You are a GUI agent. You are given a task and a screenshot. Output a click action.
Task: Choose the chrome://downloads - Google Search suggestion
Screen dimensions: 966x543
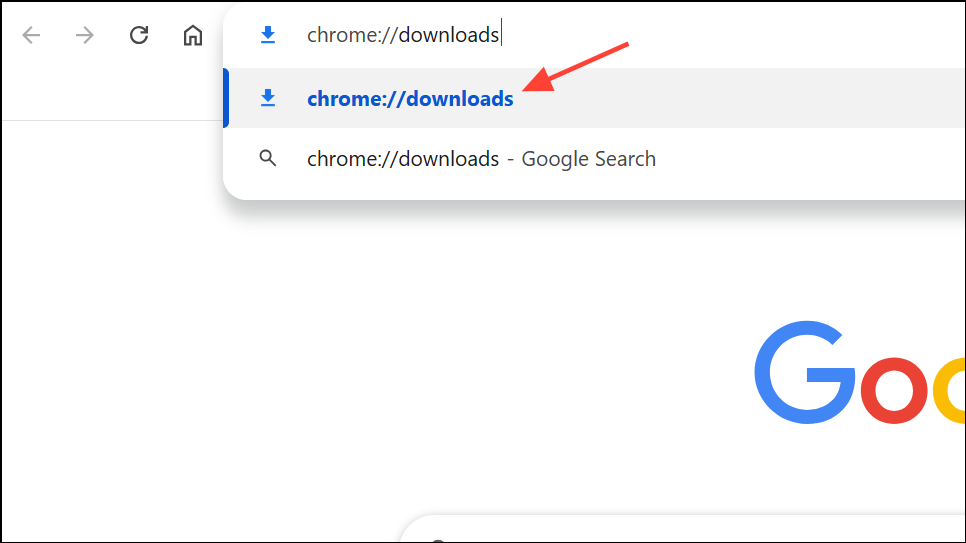402,159
